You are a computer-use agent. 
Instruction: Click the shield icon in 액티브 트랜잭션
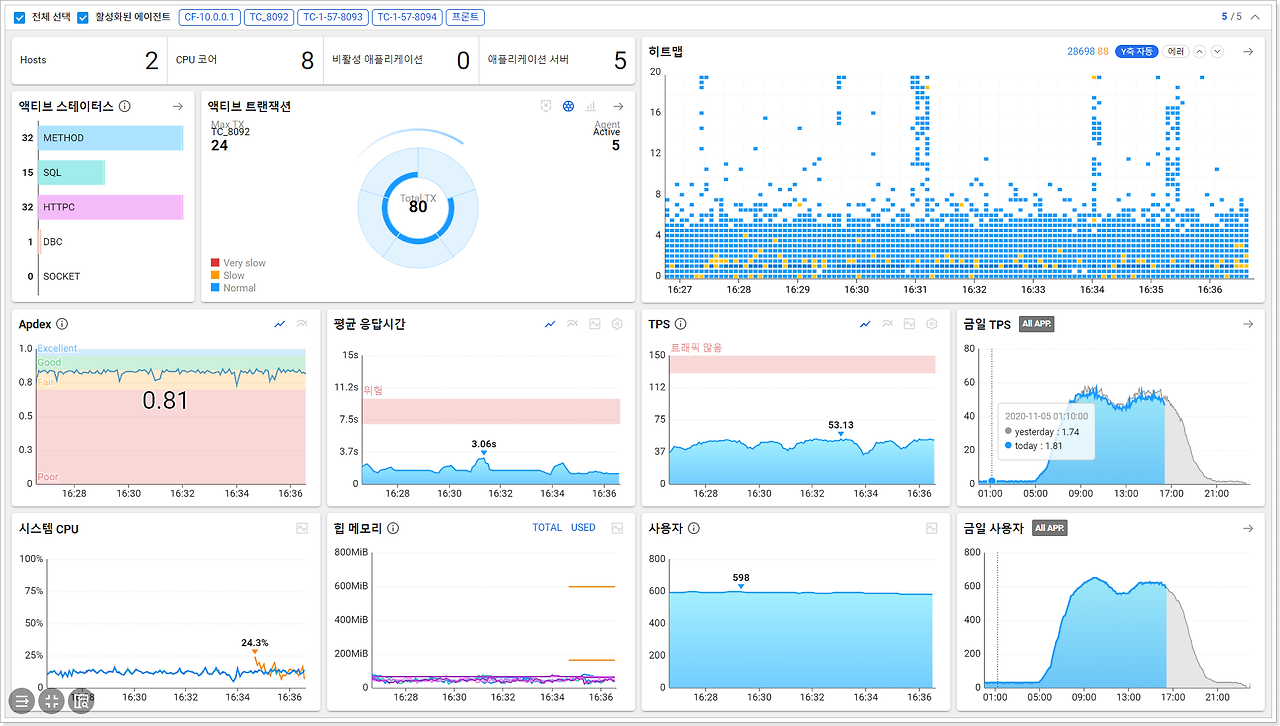click(546, 106)
